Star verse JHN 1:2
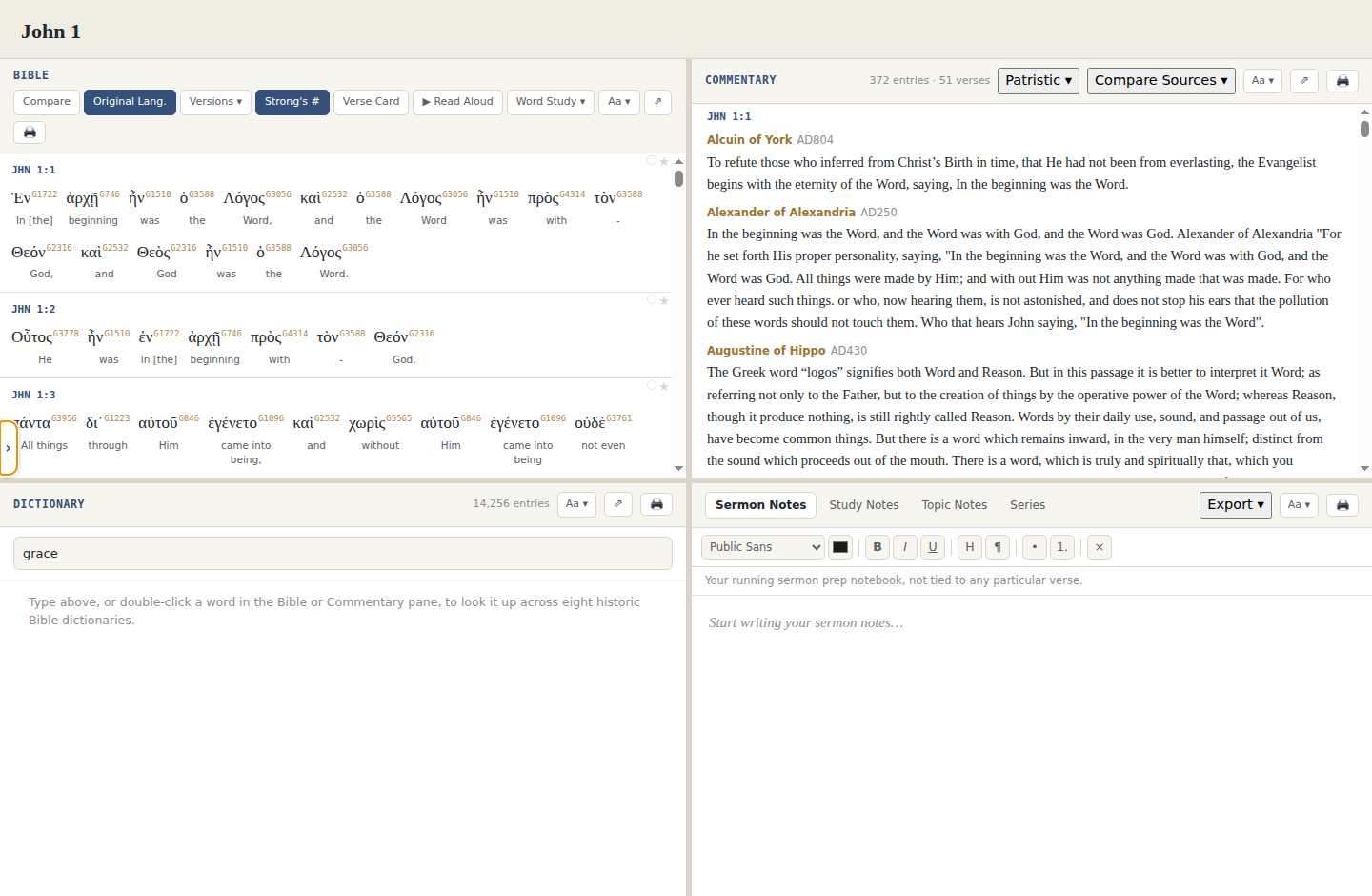Viewport: 1372px width, 896px height. [664, 301]
